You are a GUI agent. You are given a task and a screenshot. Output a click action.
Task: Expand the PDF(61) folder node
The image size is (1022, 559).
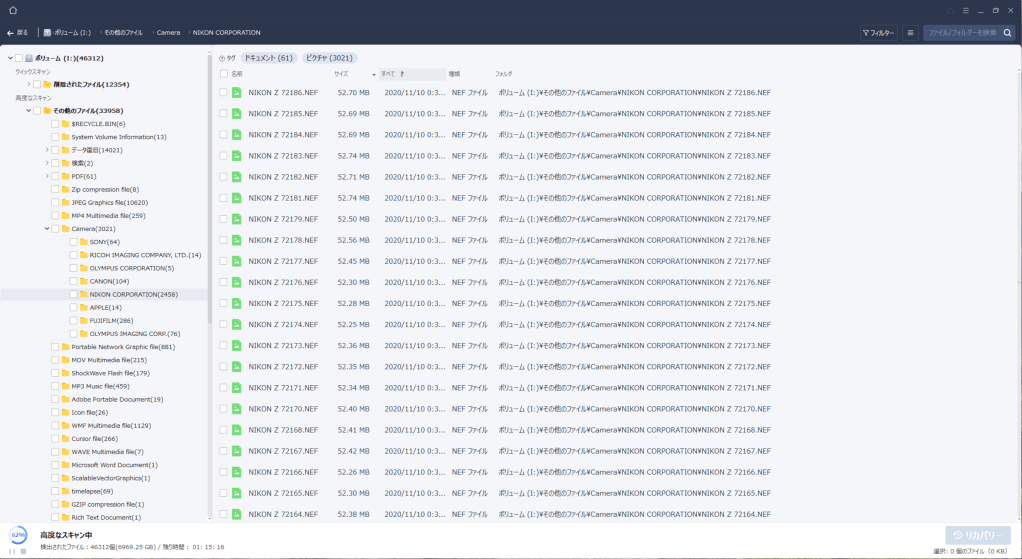pyautogui.click(x=47, y=176)
